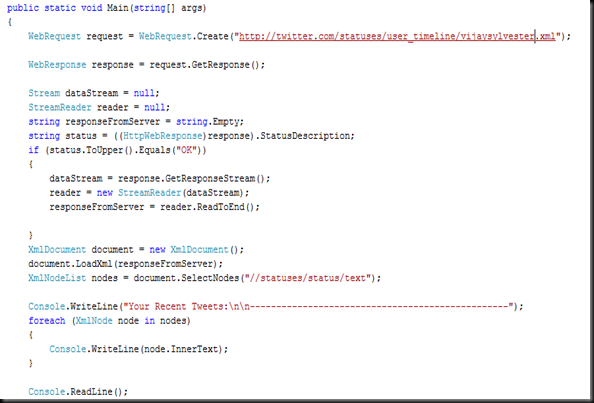Click the 'foreach' keyword

click(x=47, y=321)
